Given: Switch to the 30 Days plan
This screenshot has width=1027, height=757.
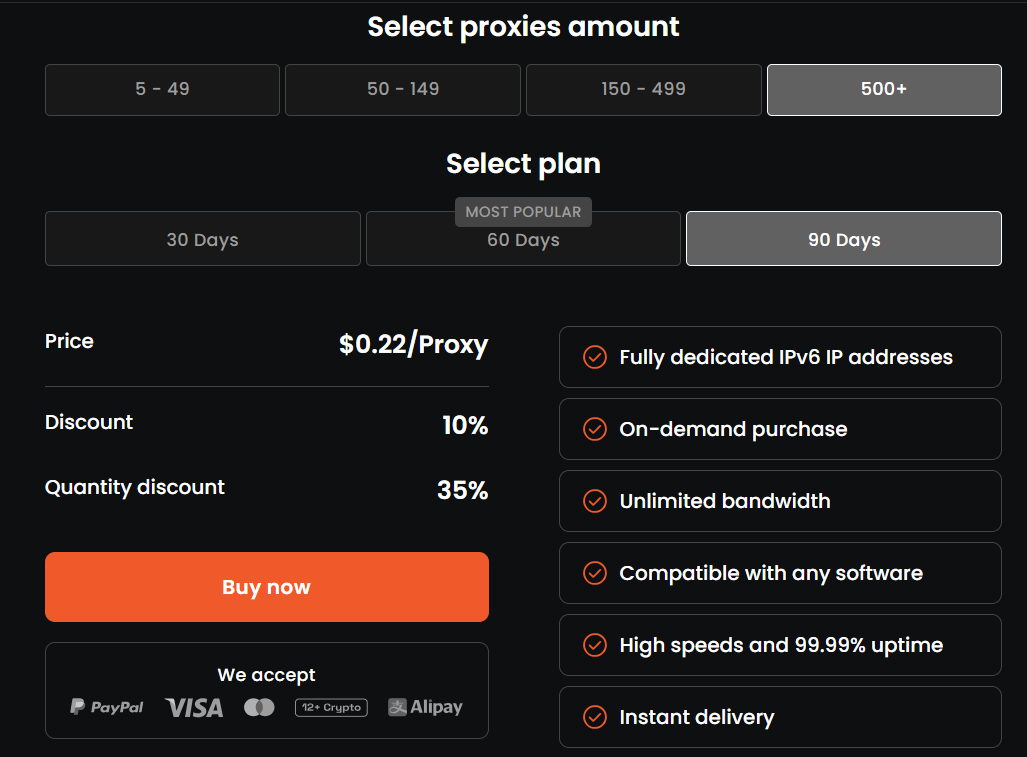Looking at the screenshot, I should tap(203, 240).
